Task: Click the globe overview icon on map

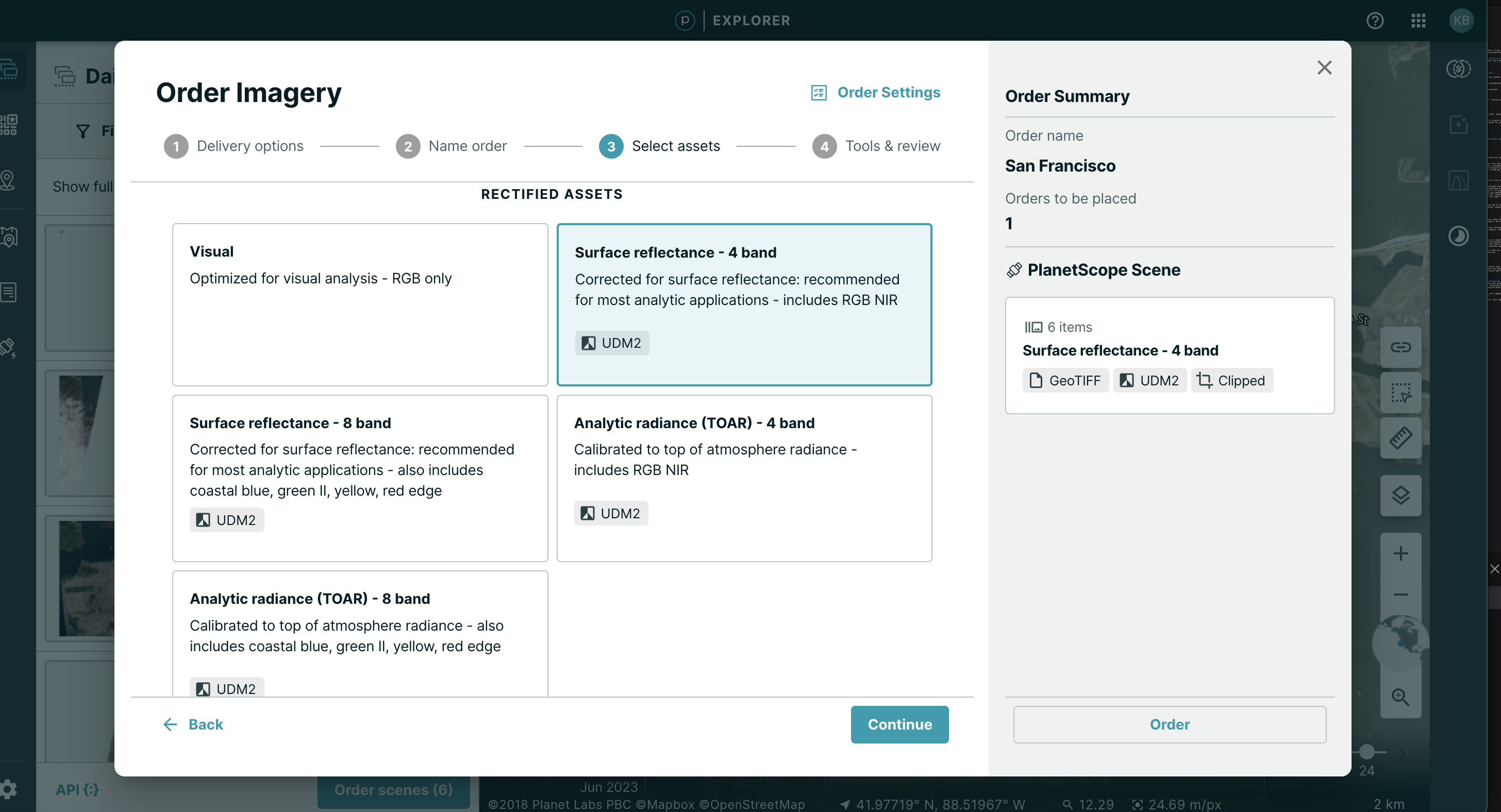Action: 1400,643
